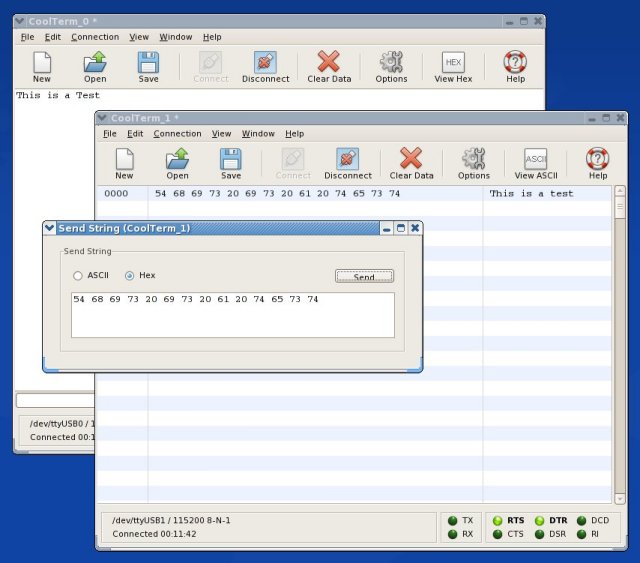This screenshot has width=640, height=563.
Task: Switch to View ASCII in CoolTerm_1
Action: pyautogui.click(x=536, y=159)
